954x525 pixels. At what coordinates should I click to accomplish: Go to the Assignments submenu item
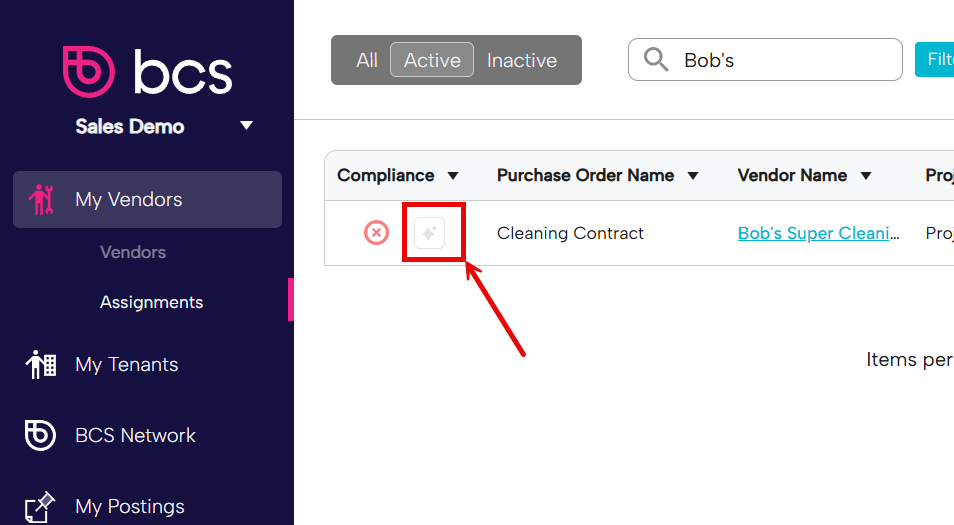pyautogui.click(x=151, y=302)
